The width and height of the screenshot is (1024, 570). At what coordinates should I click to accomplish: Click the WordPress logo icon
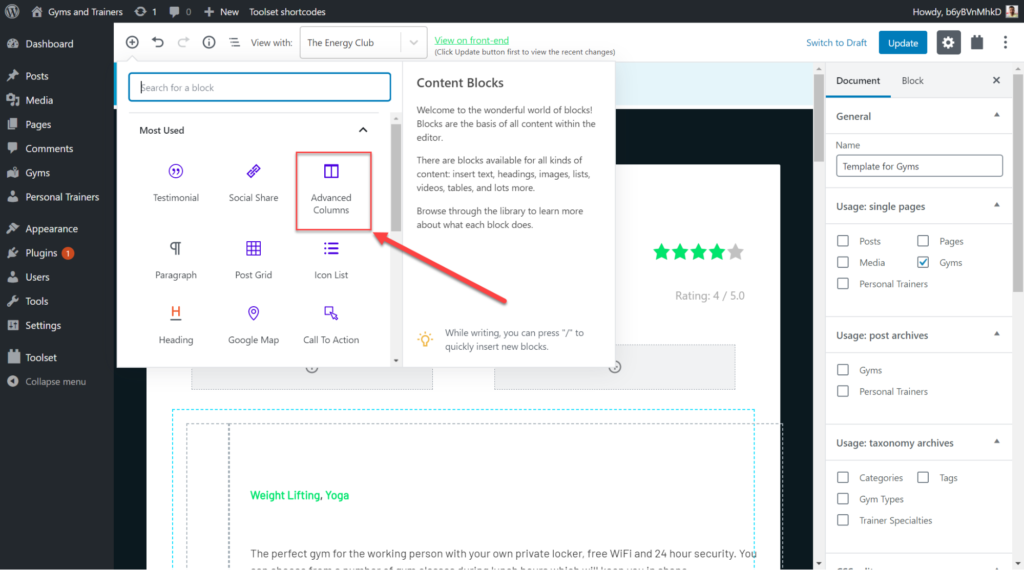coord(12,12)
